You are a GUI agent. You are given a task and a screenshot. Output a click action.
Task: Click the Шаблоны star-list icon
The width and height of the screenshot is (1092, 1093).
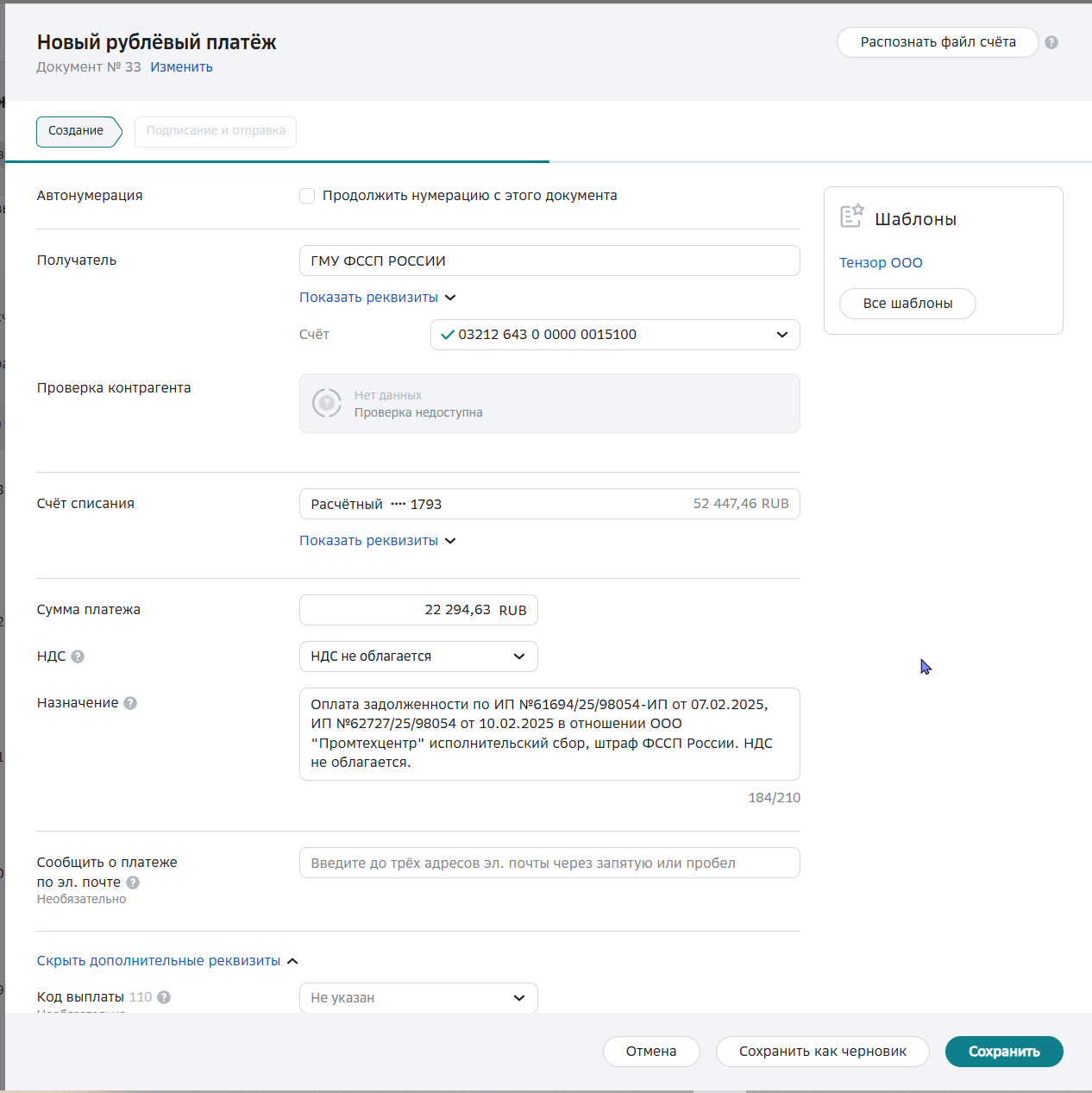click(x=852, y=216)
